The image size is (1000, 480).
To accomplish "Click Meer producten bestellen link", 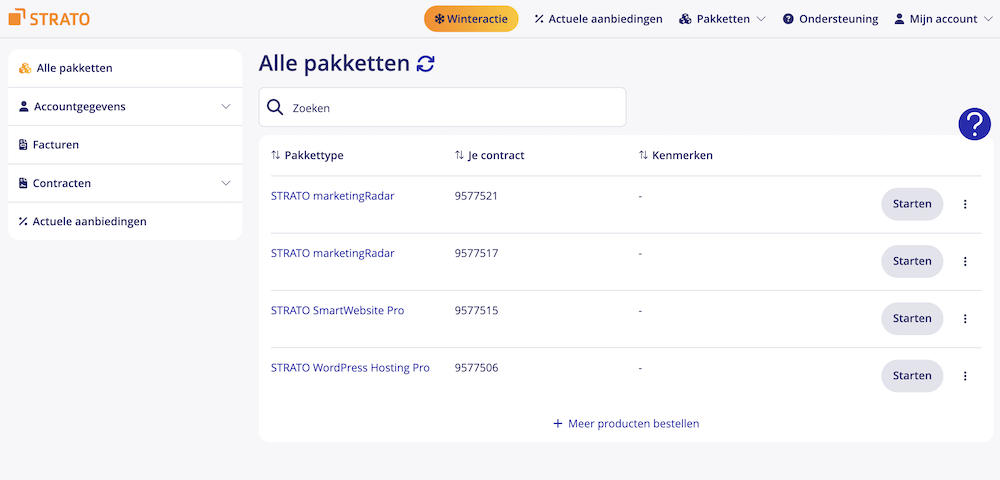I will tap(626, 423).
